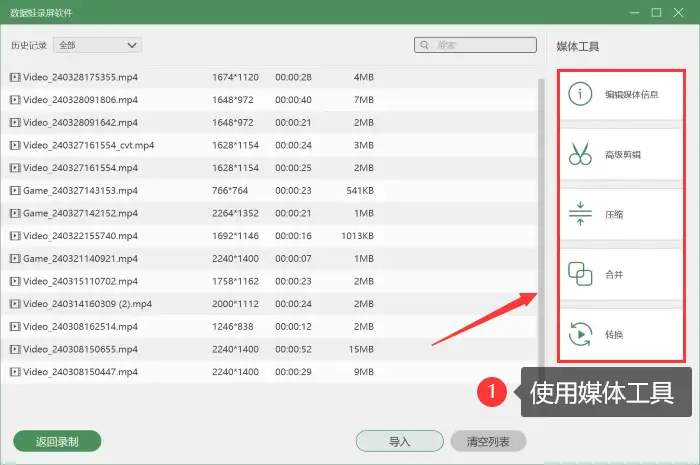Choose the compress tool icon
The width and height of the screenshot is (700, 465).
click(580, 214)
